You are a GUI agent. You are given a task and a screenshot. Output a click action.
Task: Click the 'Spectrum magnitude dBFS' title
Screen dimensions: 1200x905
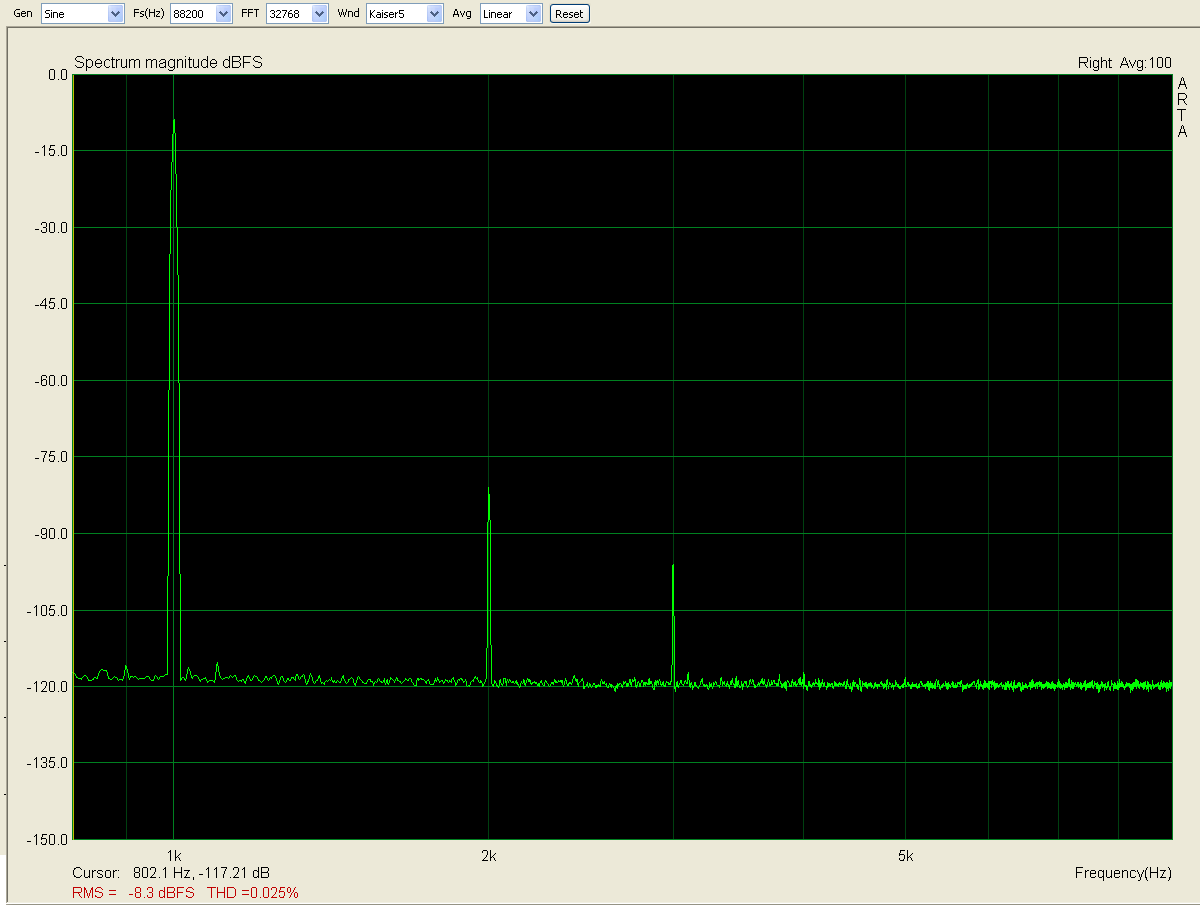tap(168, 63)
